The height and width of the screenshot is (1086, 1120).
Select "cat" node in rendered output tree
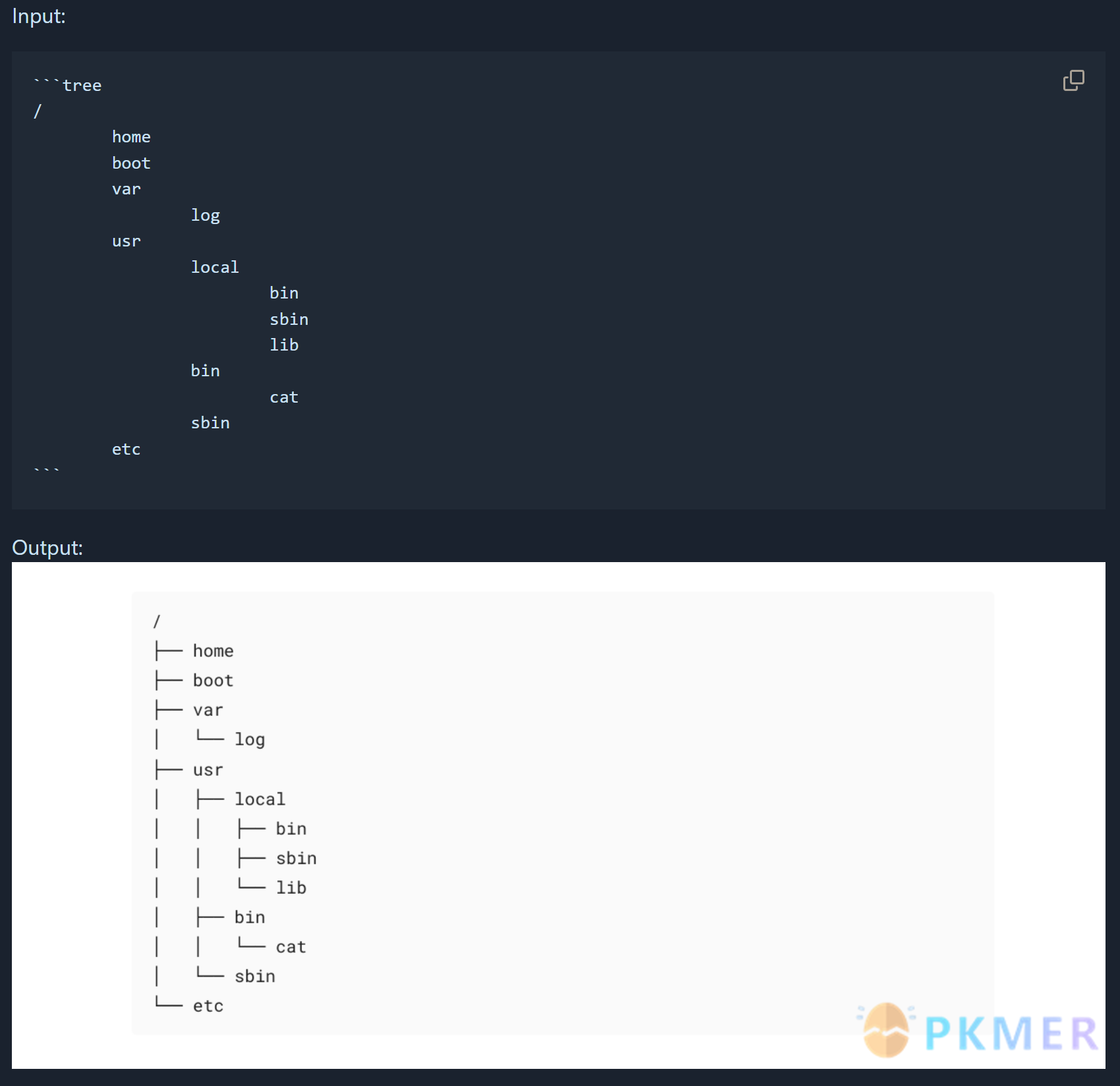click(291, 947)
